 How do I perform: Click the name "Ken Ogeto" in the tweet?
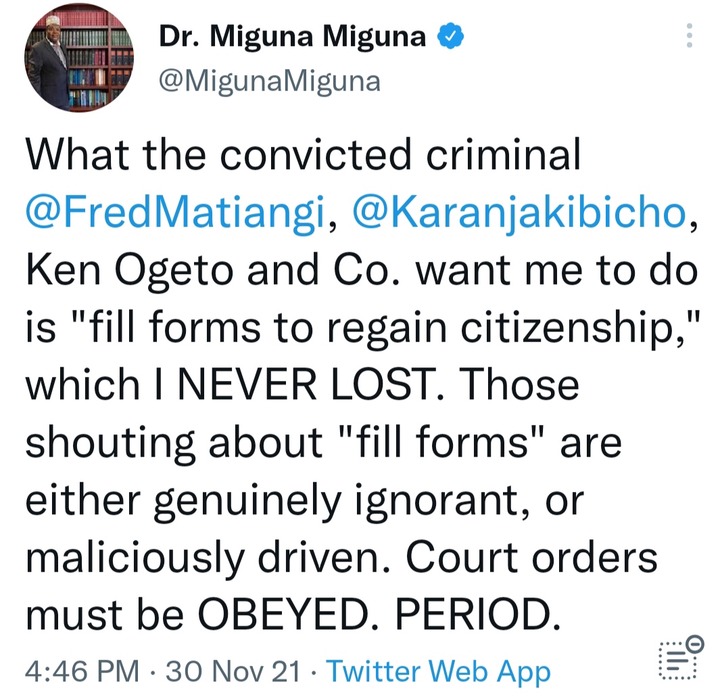(x=129, y=271)
